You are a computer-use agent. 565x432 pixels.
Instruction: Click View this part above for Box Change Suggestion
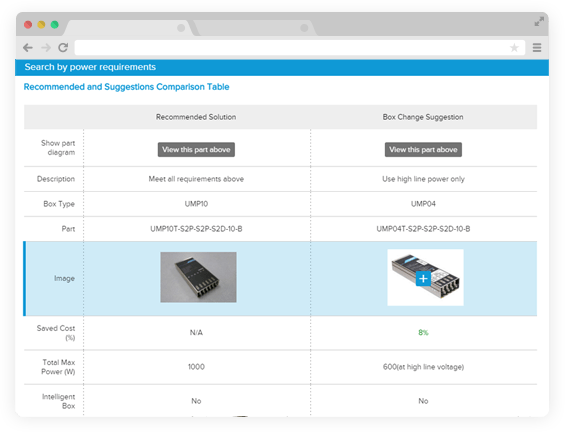pos(423,150)
